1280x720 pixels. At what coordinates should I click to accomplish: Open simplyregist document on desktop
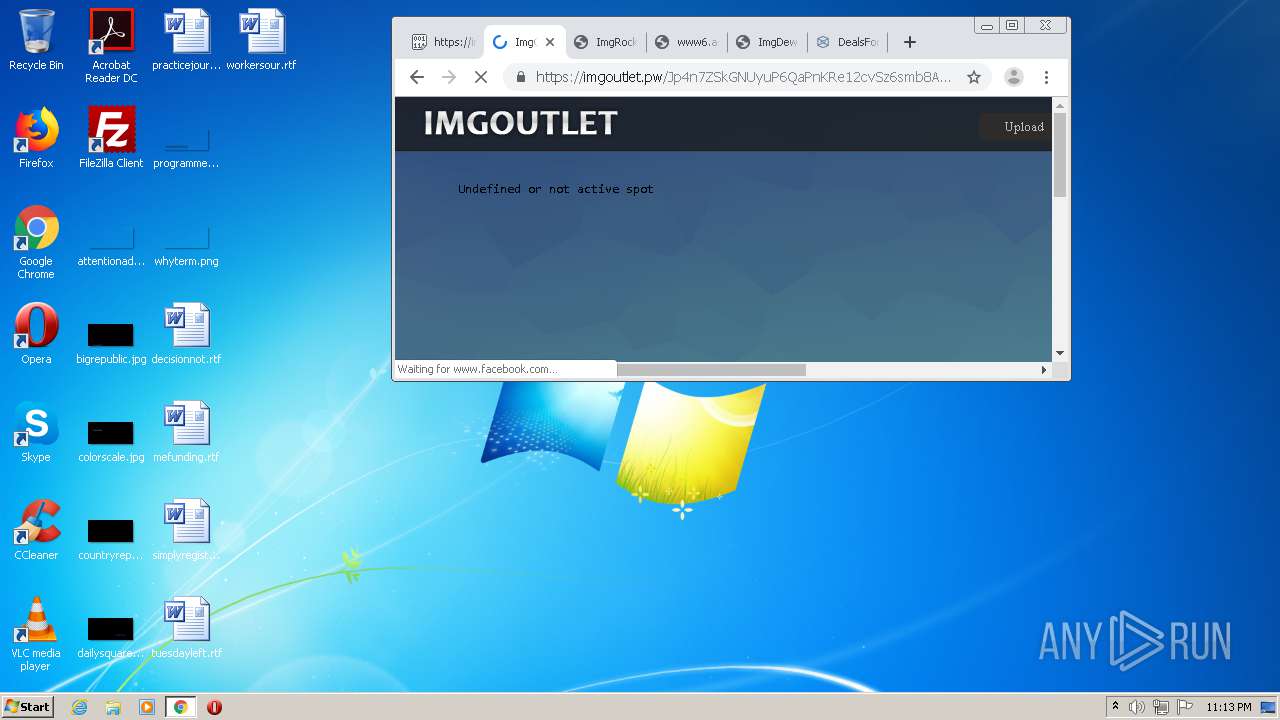pyautogui.click(x=186, y=530)
